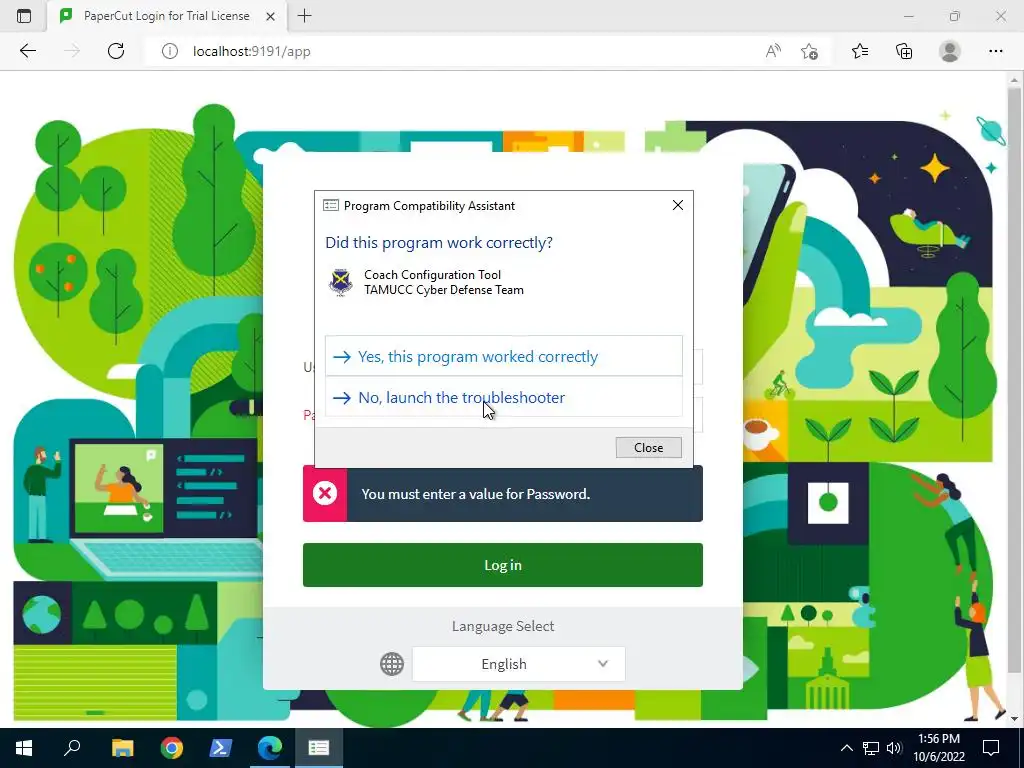Open PowerShell from taskbar

[x=221, y=748]
